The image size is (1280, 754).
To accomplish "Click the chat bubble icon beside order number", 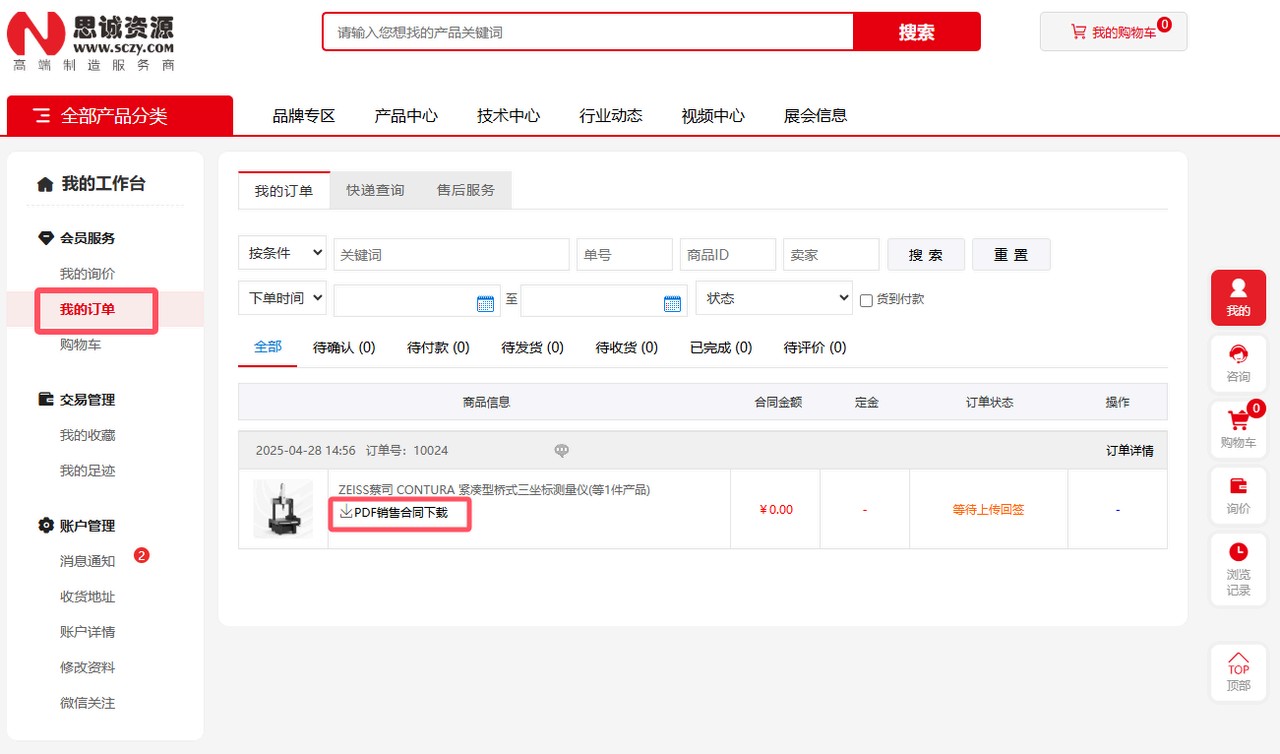I will point(562,451).
